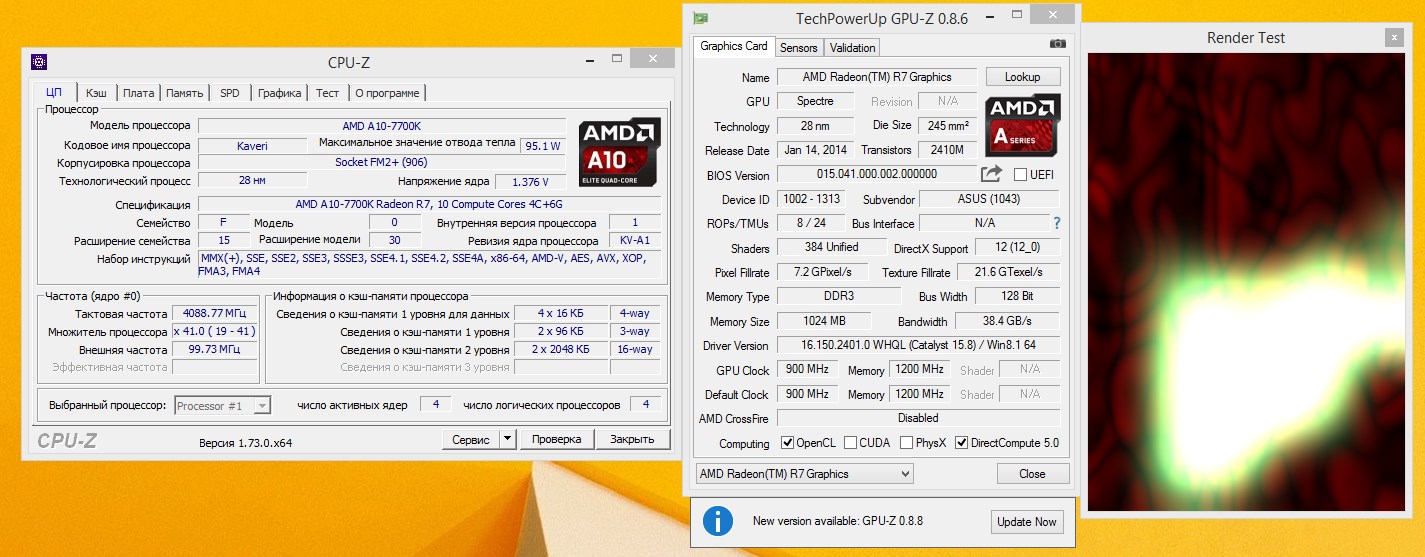Click the CPU-Z title bar app icon
This screenshot has width=1425, height=557.
coord(38,62)
